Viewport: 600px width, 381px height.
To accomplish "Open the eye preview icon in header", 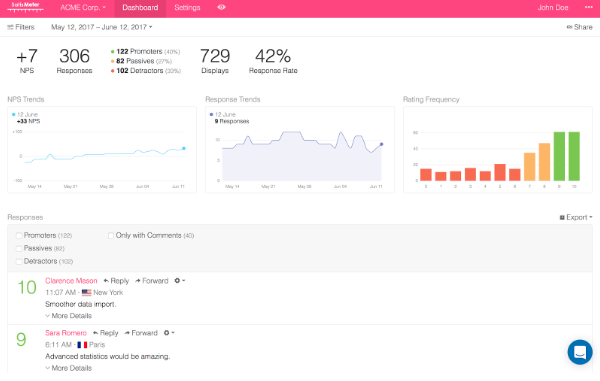I will click(x=221, y=7).
